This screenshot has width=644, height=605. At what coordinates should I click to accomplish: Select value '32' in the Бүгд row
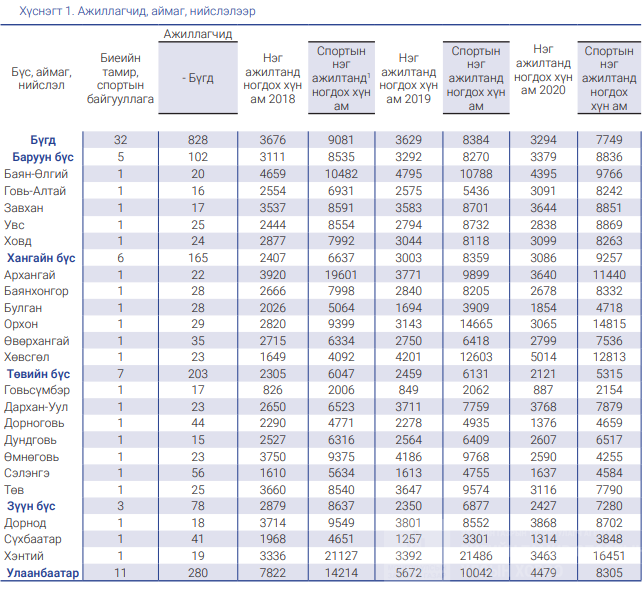pyautogui.click(x=120, y=140)
